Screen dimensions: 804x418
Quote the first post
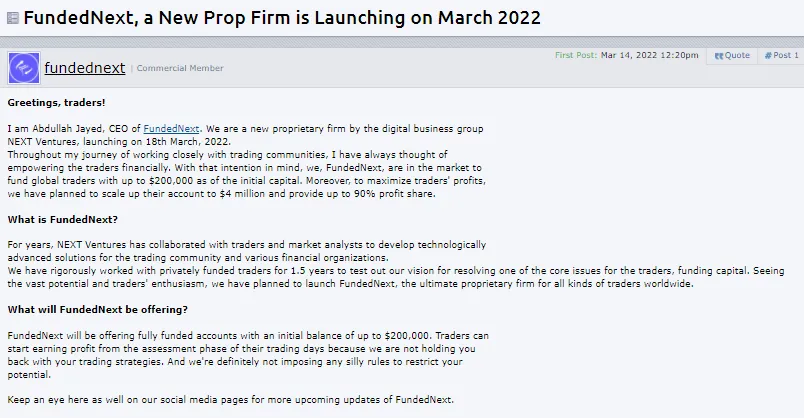[732, 56]
